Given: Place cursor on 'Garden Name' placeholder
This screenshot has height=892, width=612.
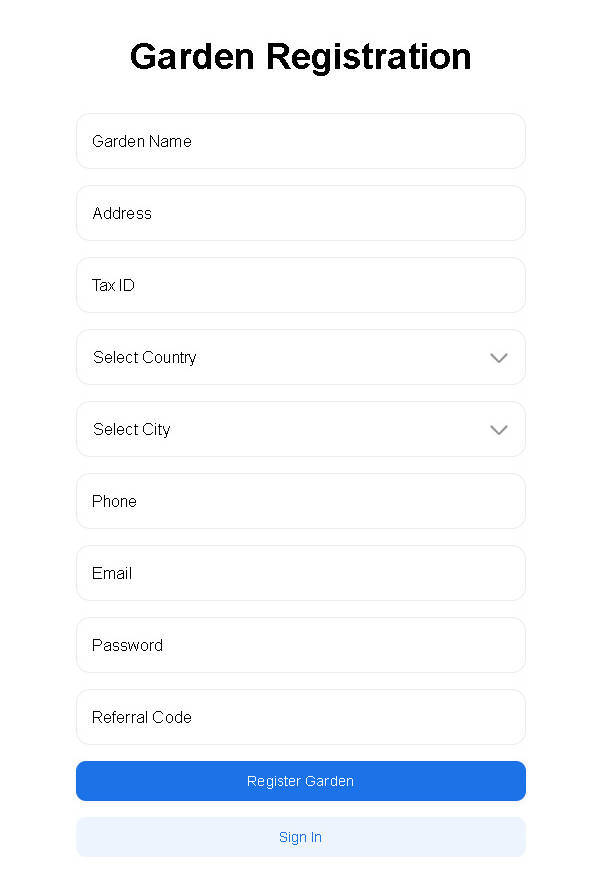Looking at the screenshot, I should coord(142,141).
